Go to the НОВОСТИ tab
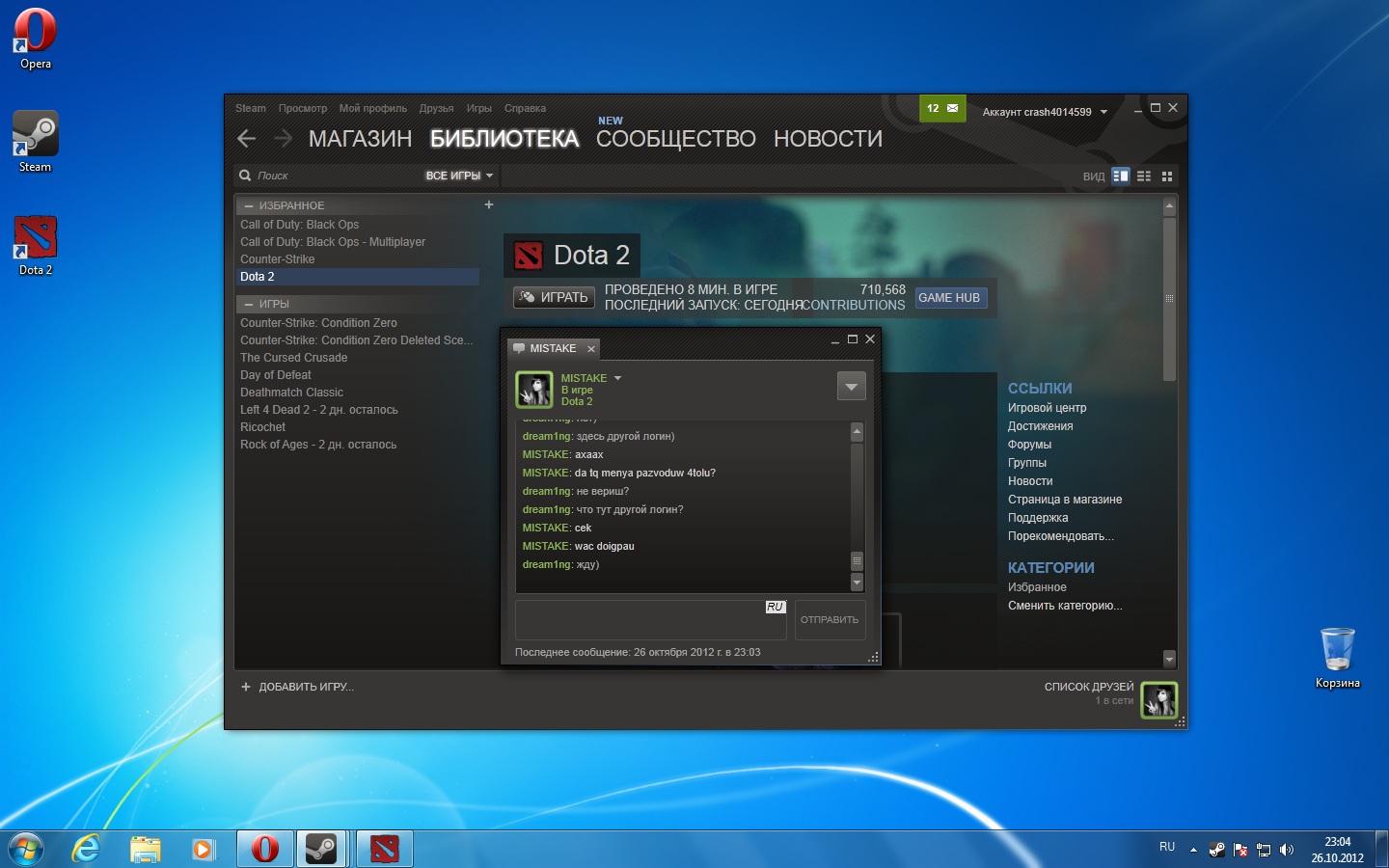Image resolution: width=1389 pixels, height=868 pixels. [x=828, y=139]
